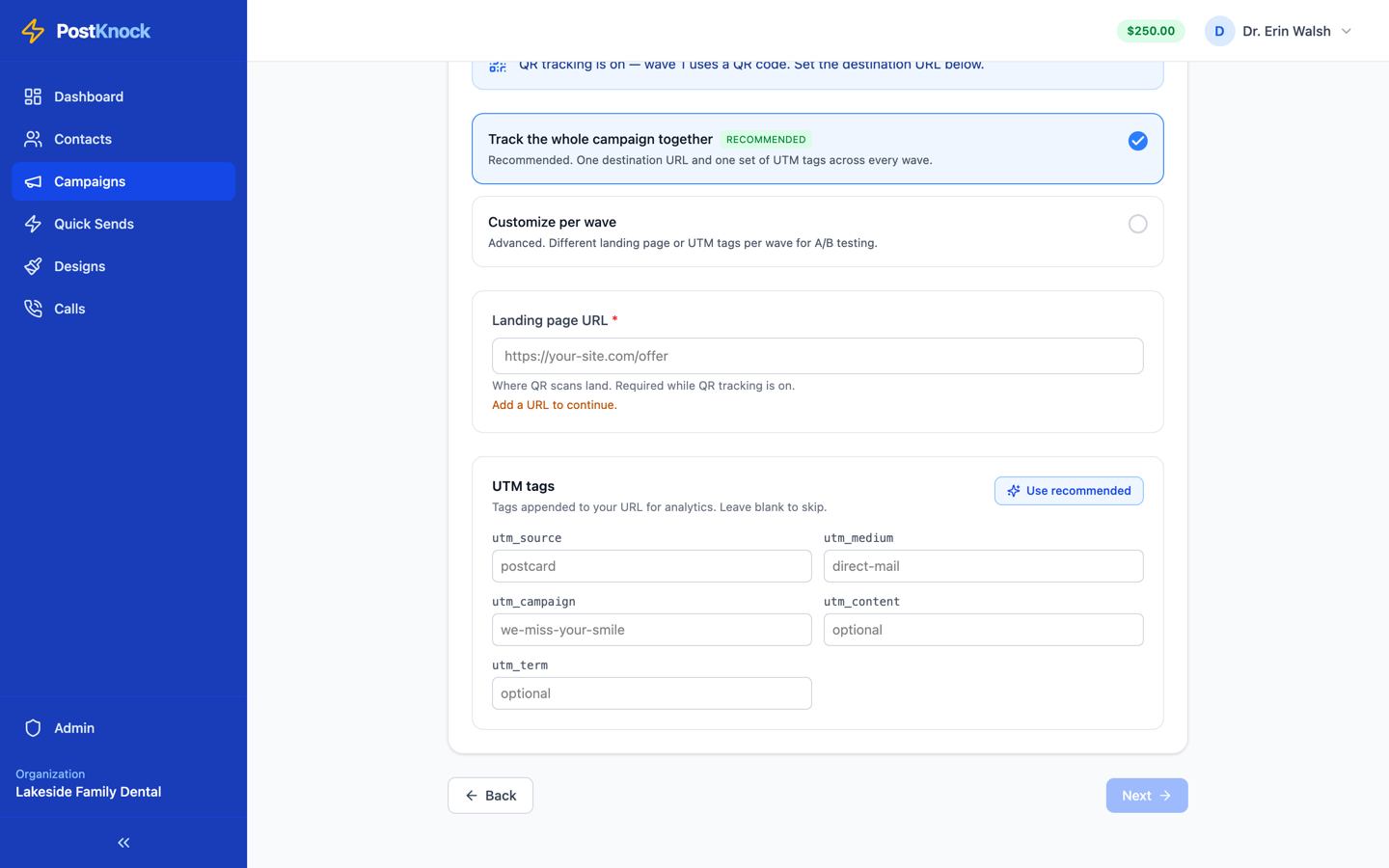Click the Lakeside Family Dental organization name
The height and width of the screenshot is (868, 1389).
click(x=89, y=792)
